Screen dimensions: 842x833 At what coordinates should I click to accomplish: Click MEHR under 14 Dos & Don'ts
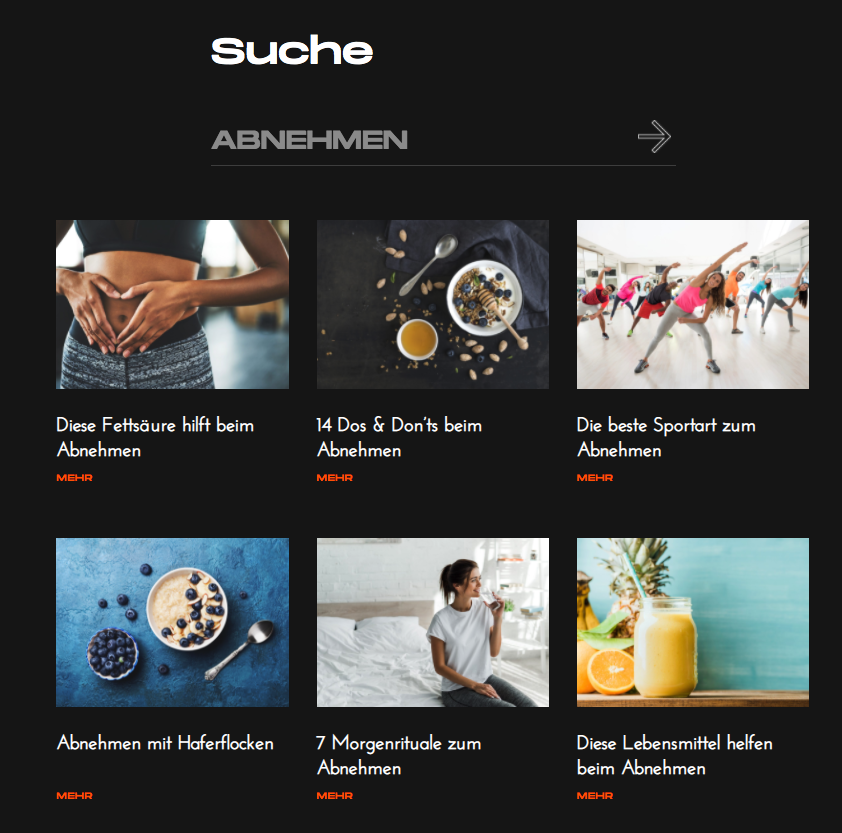[335, 477]
